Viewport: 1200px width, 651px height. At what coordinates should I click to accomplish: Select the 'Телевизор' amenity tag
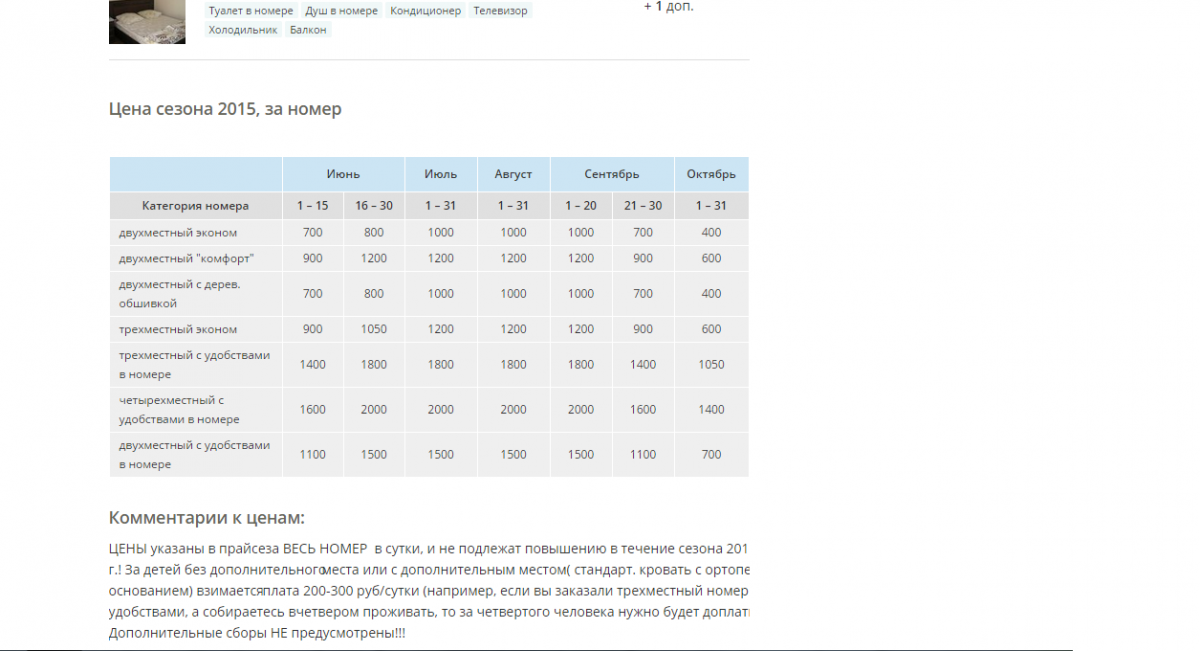500,11
